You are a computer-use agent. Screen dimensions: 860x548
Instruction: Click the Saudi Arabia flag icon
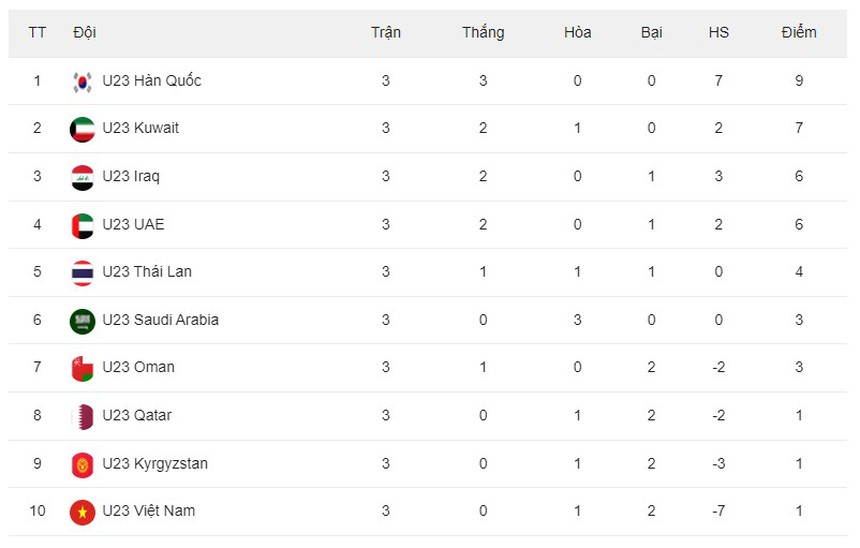click(83, 320)
